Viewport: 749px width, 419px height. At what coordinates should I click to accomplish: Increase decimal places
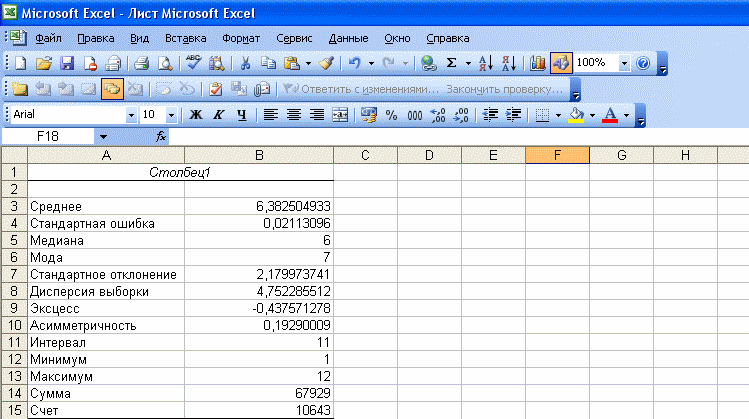pos(438,115)
